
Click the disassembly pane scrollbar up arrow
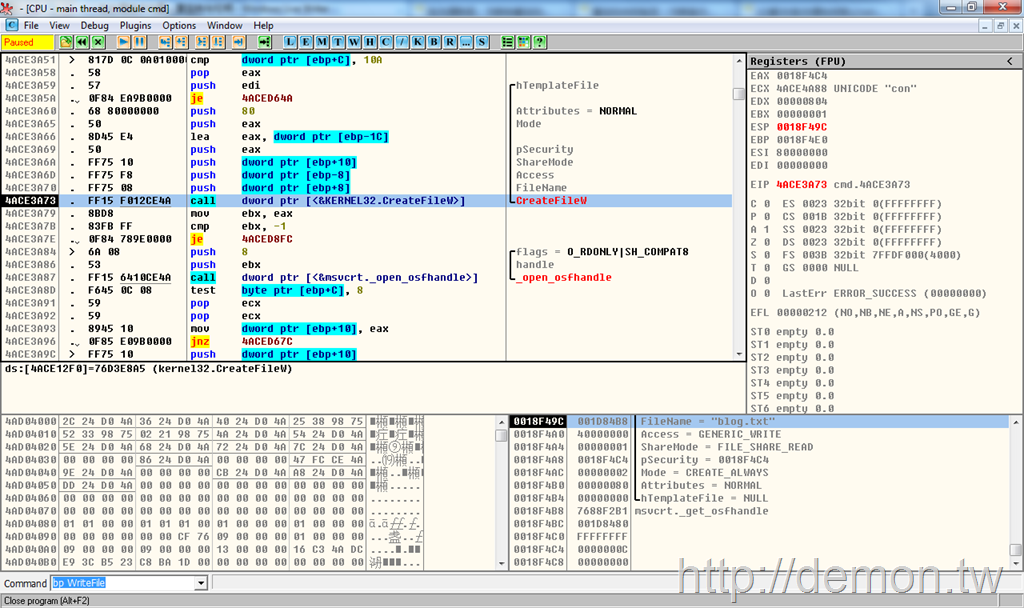(739, 60)
